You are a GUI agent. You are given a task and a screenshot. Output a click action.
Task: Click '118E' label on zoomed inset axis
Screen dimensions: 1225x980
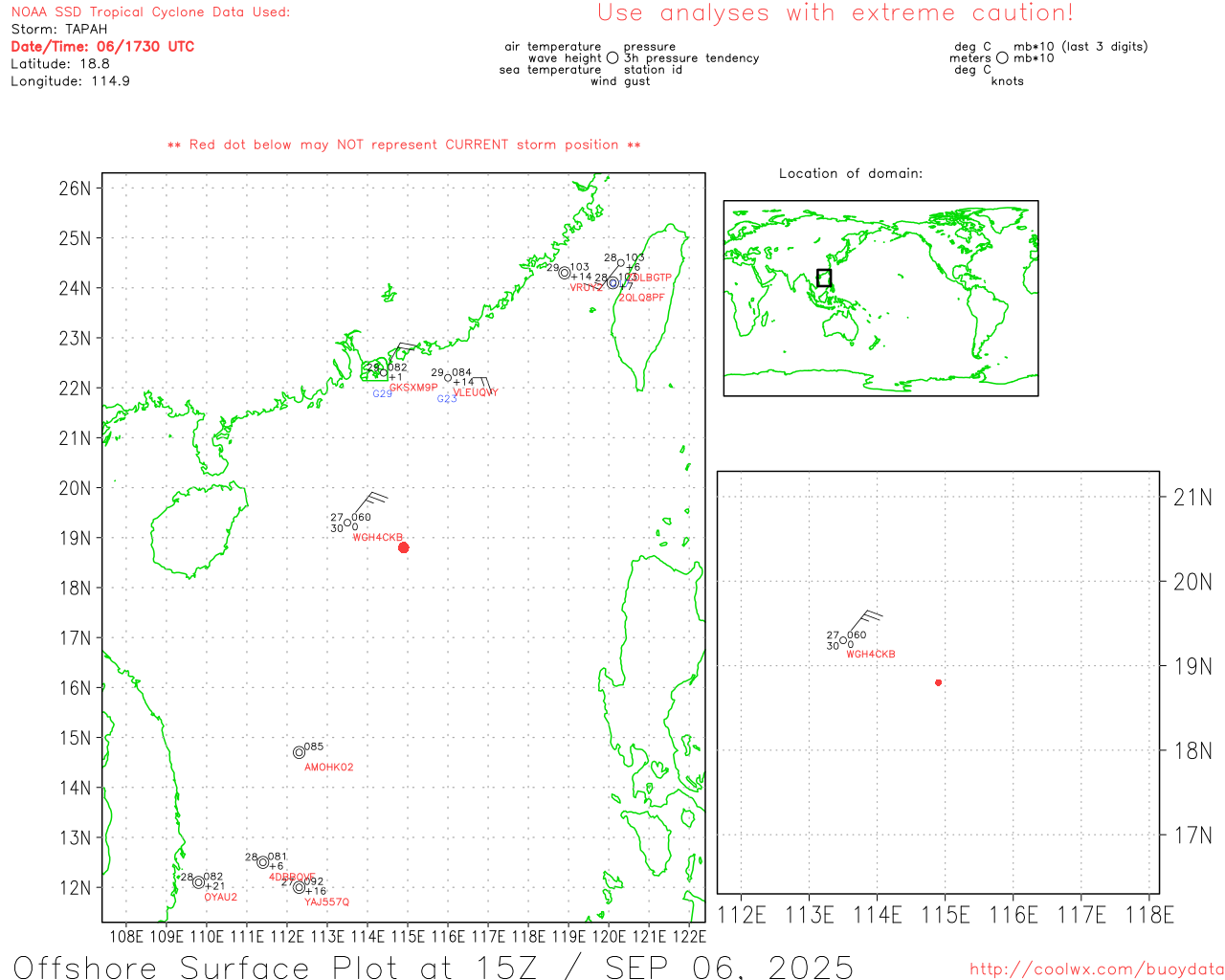(x=1149, y=915)
